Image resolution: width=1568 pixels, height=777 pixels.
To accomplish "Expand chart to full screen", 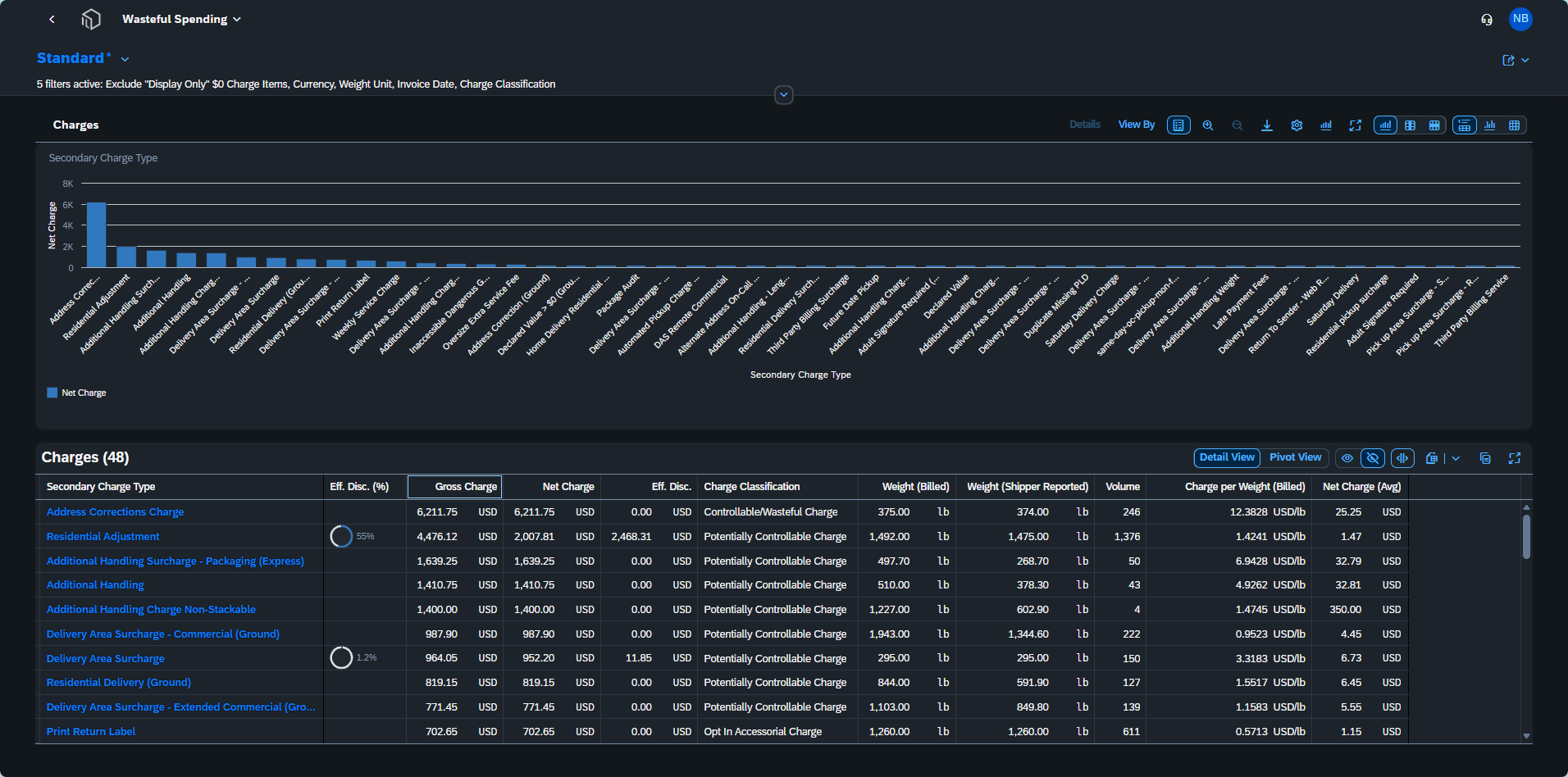I will 1356,125.
